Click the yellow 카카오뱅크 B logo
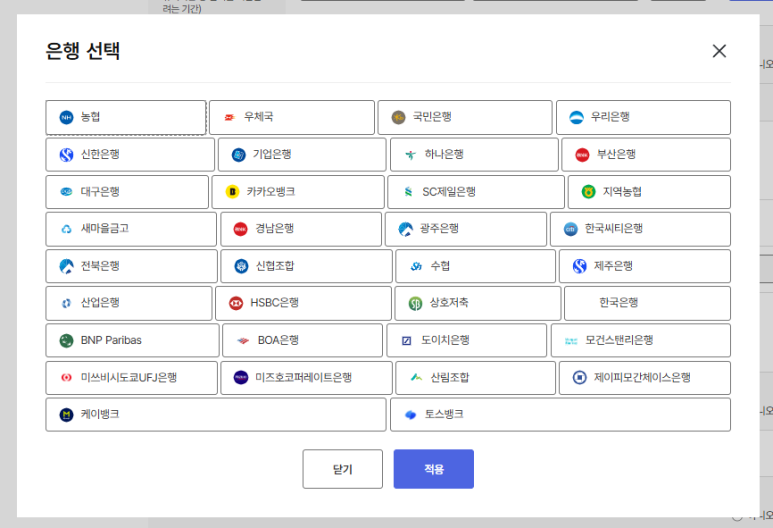This screenshot has width=773, height=528. 232,192
